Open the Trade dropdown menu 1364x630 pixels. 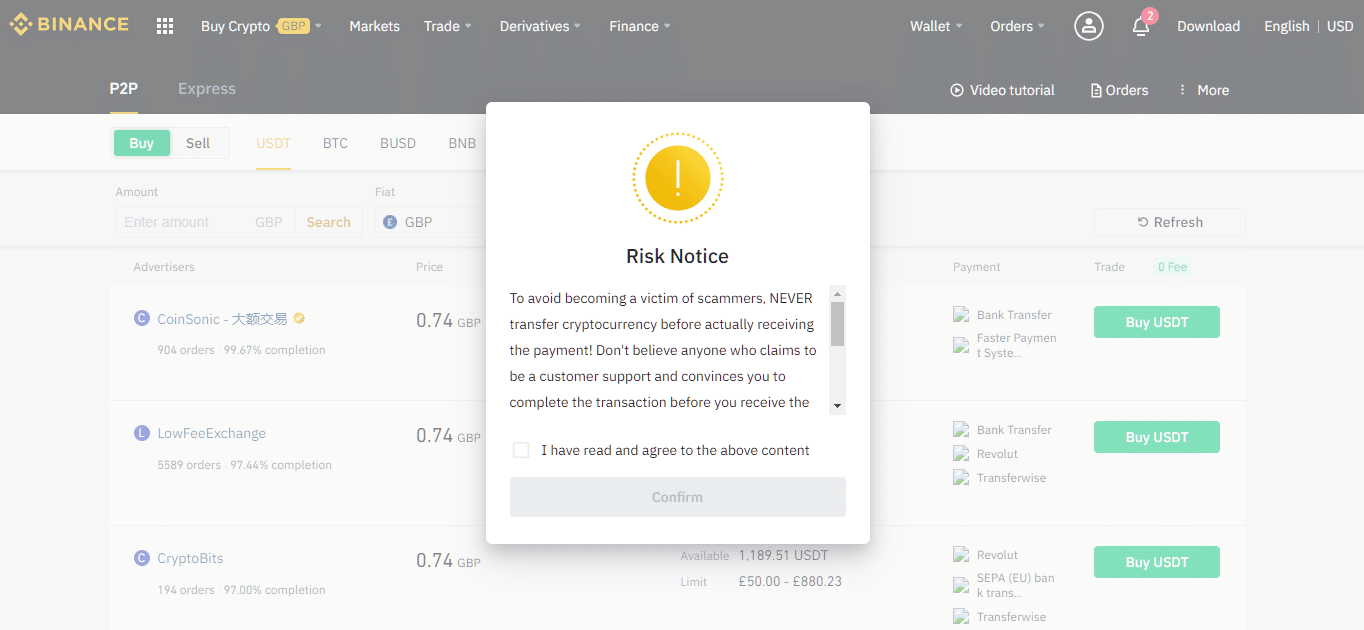[x=447, y=26]
